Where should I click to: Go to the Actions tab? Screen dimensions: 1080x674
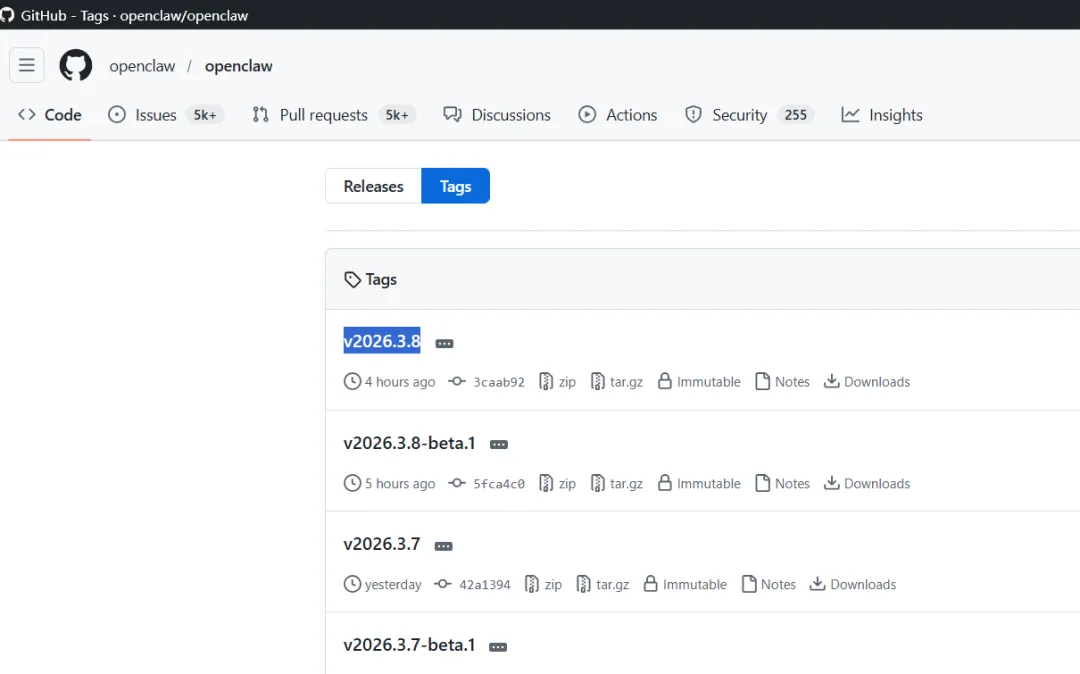[x=618, y=115]
